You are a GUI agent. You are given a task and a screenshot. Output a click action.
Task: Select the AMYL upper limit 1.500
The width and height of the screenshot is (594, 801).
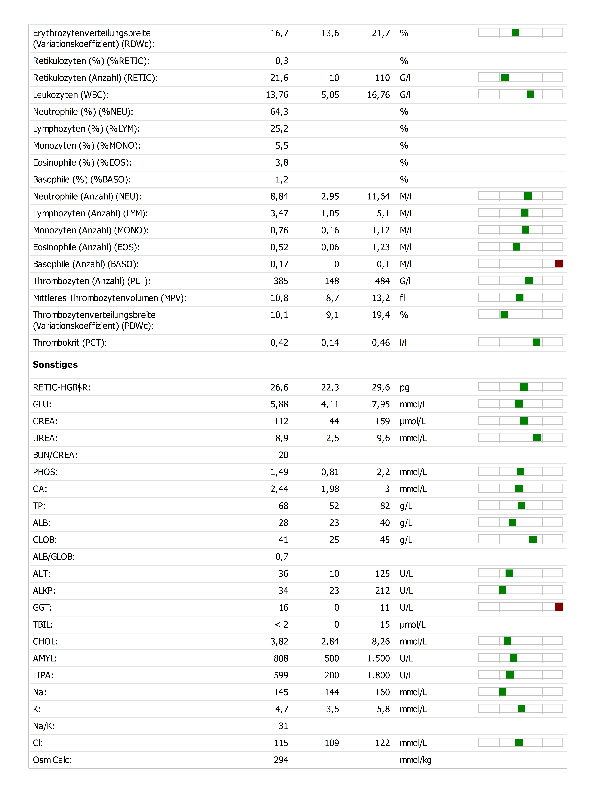click(379, 658)
